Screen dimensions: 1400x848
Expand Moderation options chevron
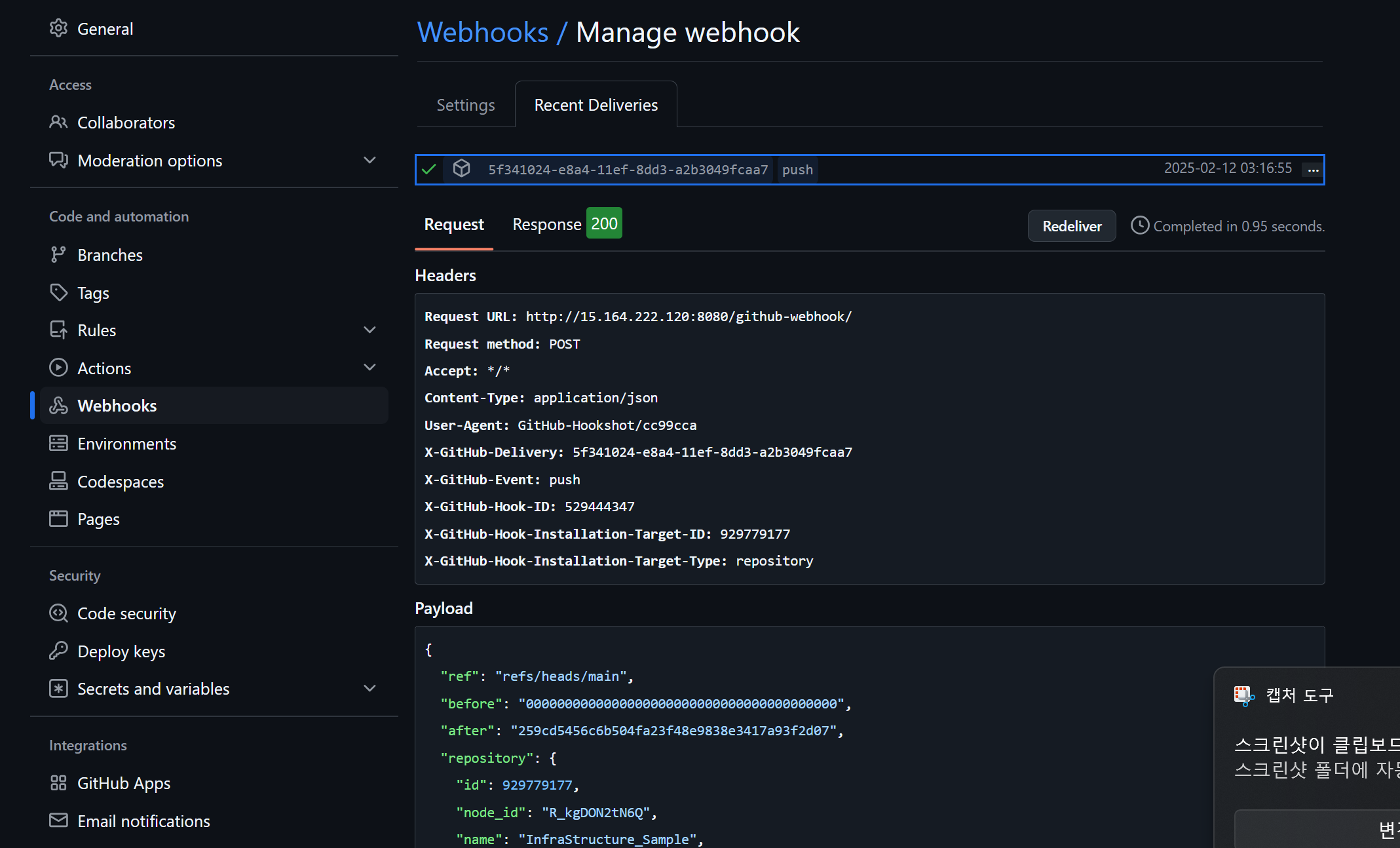coord(369,161)
